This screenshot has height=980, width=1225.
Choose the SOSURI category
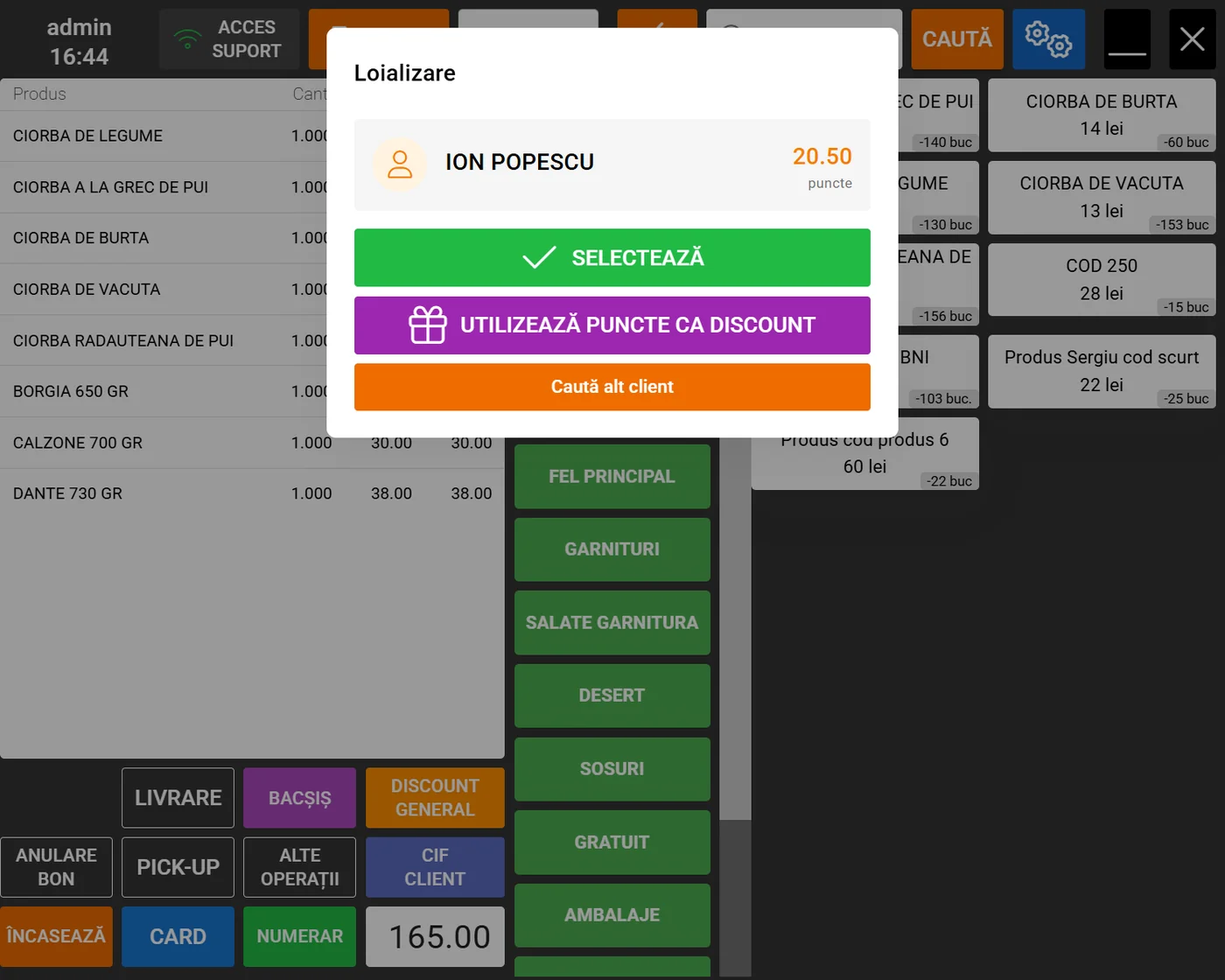point(612,769)
